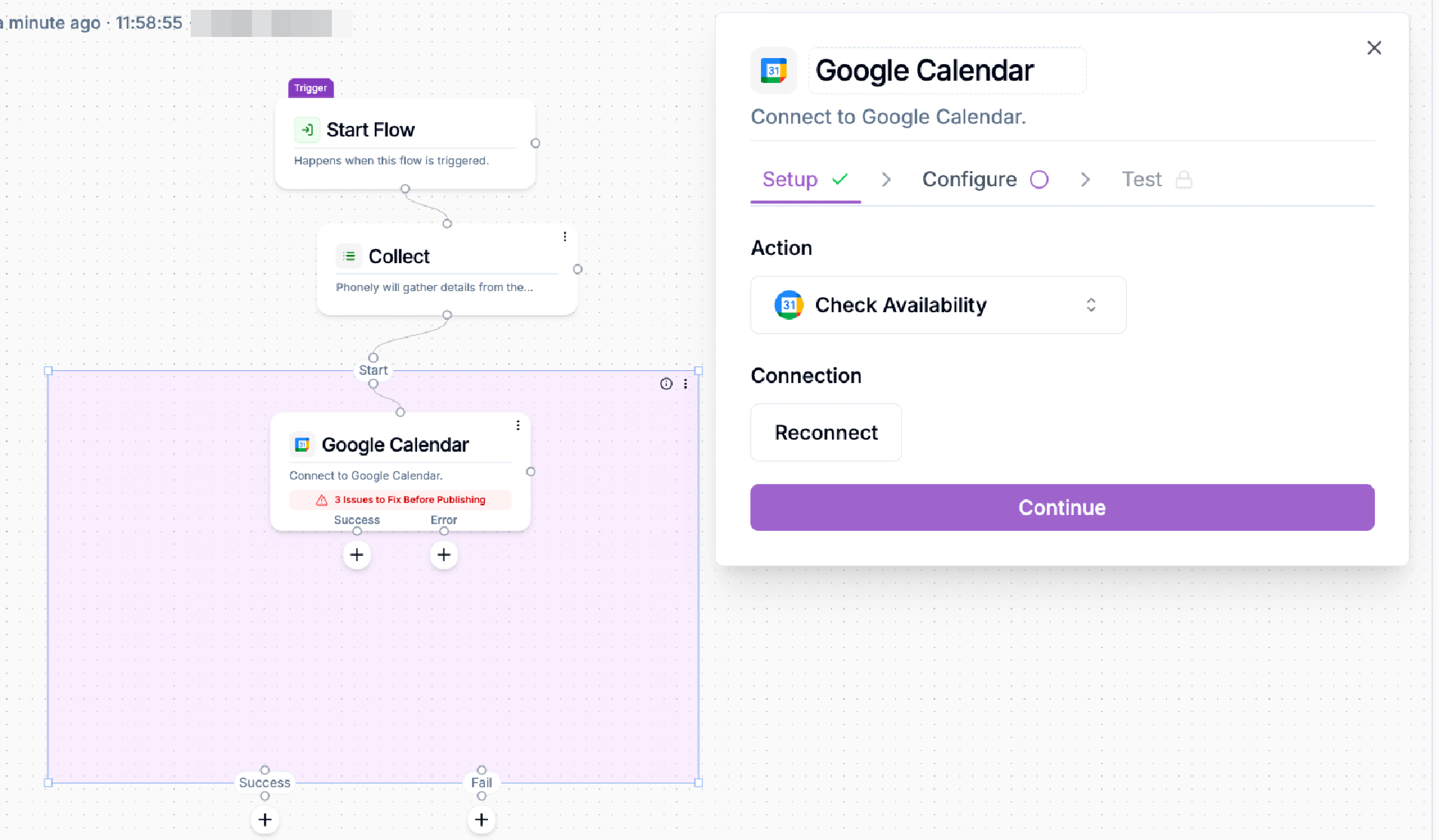The image size is (1439, 840).
Task: Edit the Google Calendar title field
Action: [x=948, y=70]
